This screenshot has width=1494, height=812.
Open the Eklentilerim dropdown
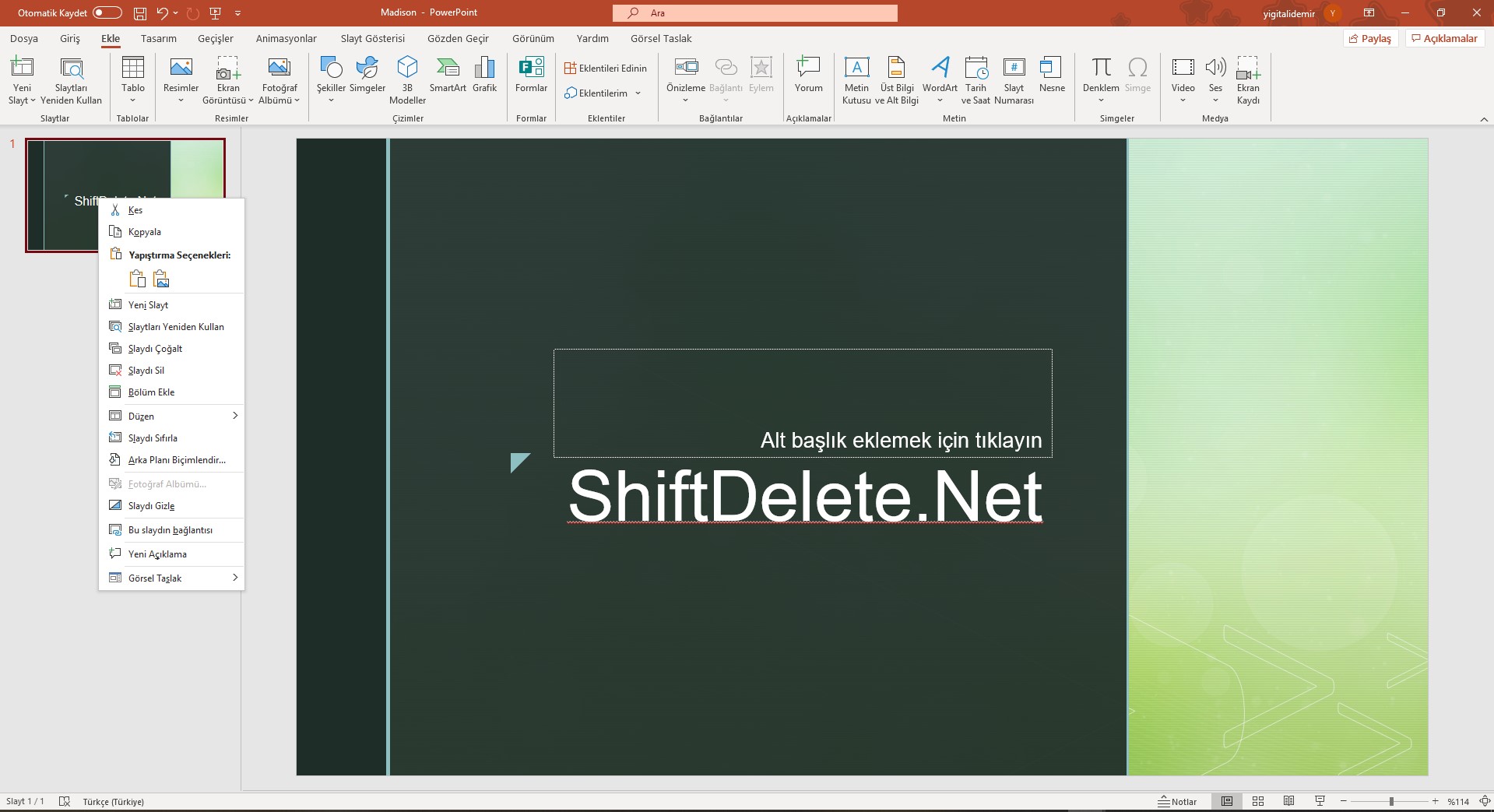pos(604,93)
